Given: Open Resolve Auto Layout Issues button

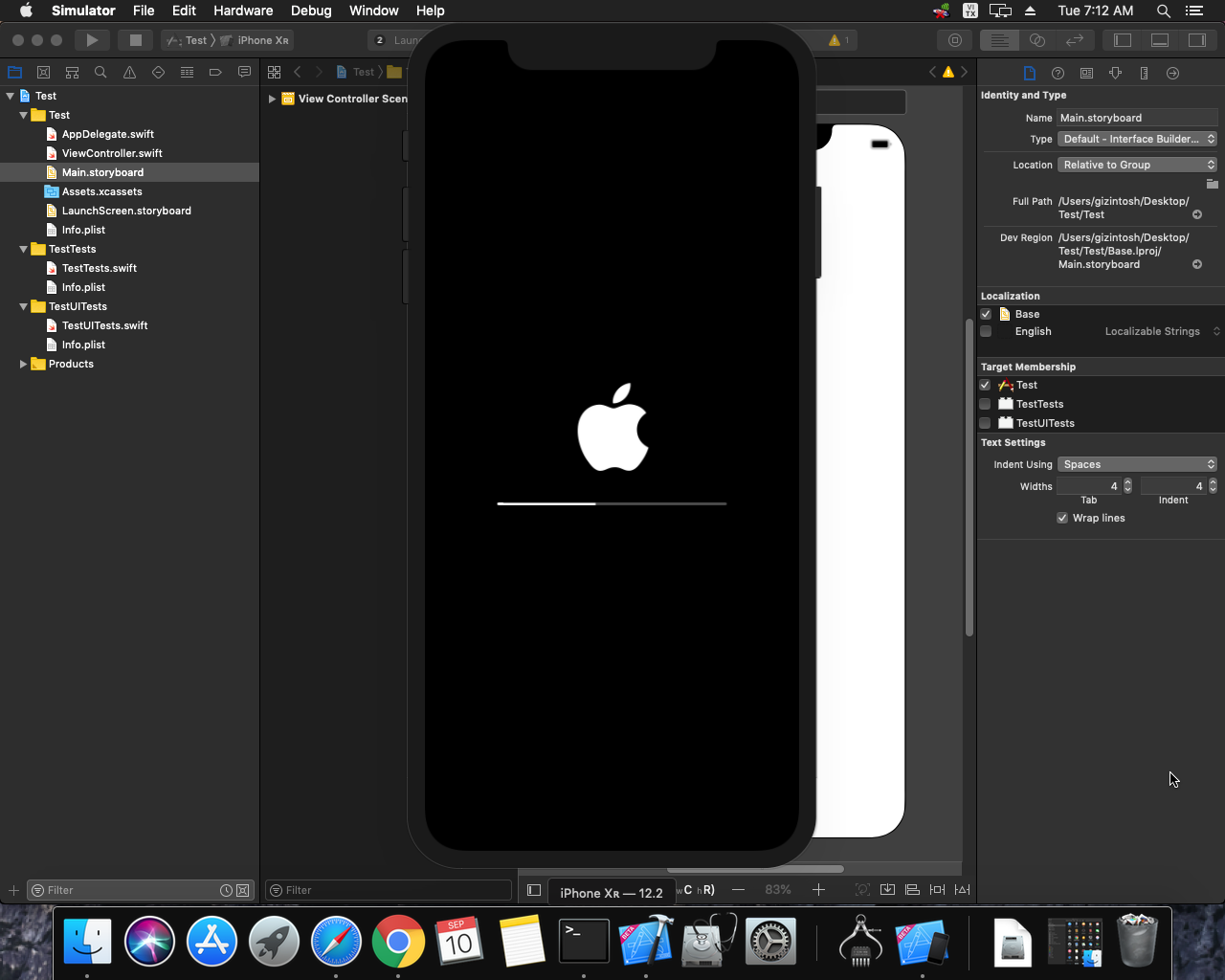Looking at the screenshot, I should 962,889.
